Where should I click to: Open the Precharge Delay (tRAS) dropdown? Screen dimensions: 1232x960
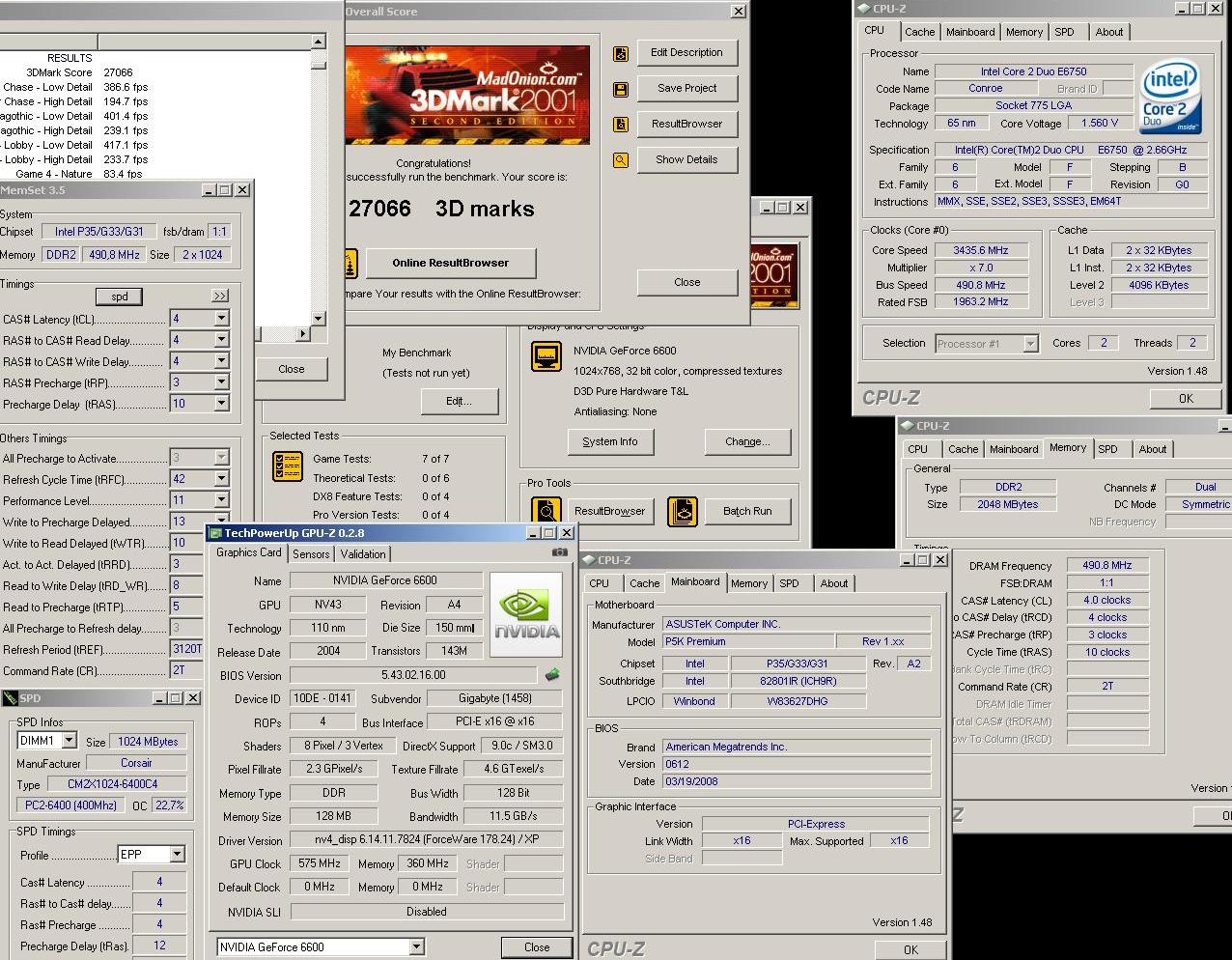(221, 404)
